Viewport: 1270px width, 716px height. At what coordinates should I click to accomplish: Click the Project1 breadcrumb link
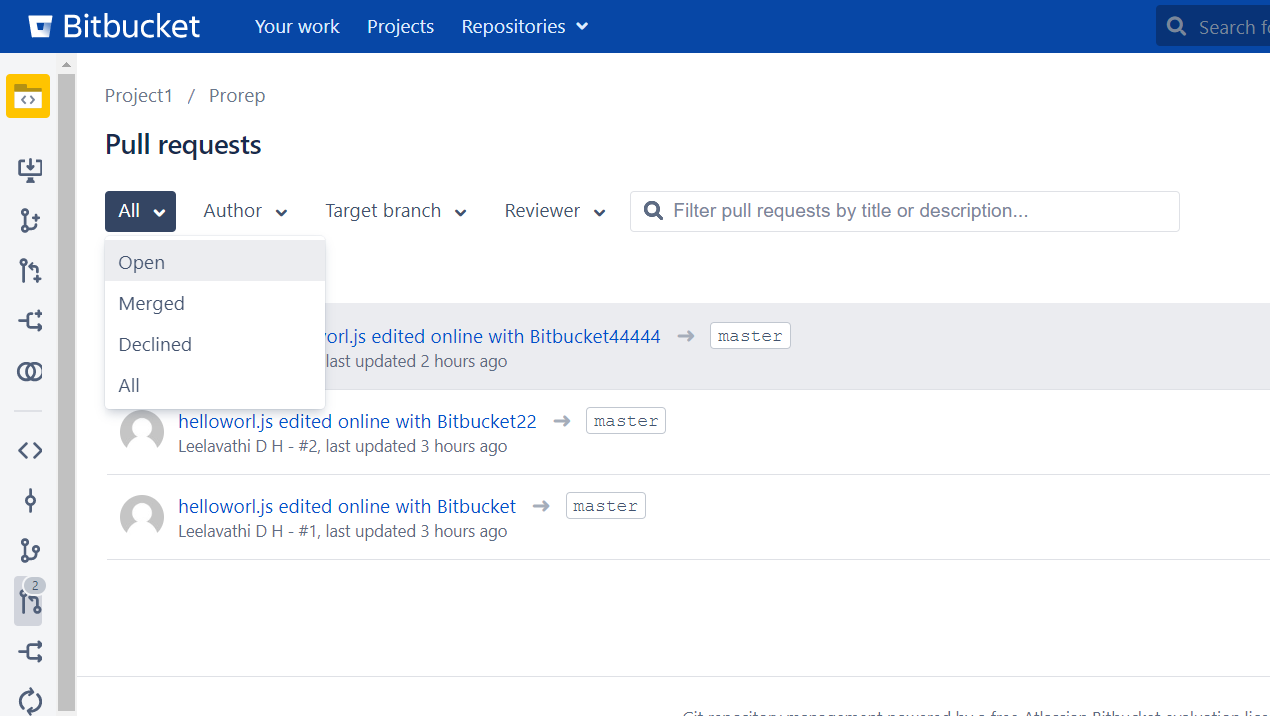tap(139, 96)
